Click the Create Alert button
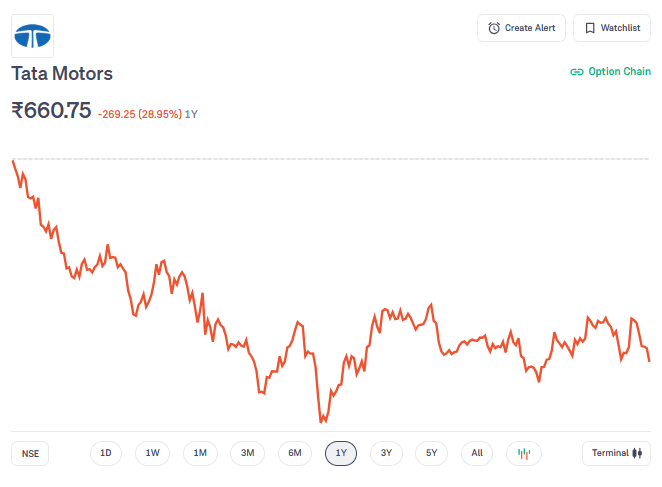 [x=521, y=28]
